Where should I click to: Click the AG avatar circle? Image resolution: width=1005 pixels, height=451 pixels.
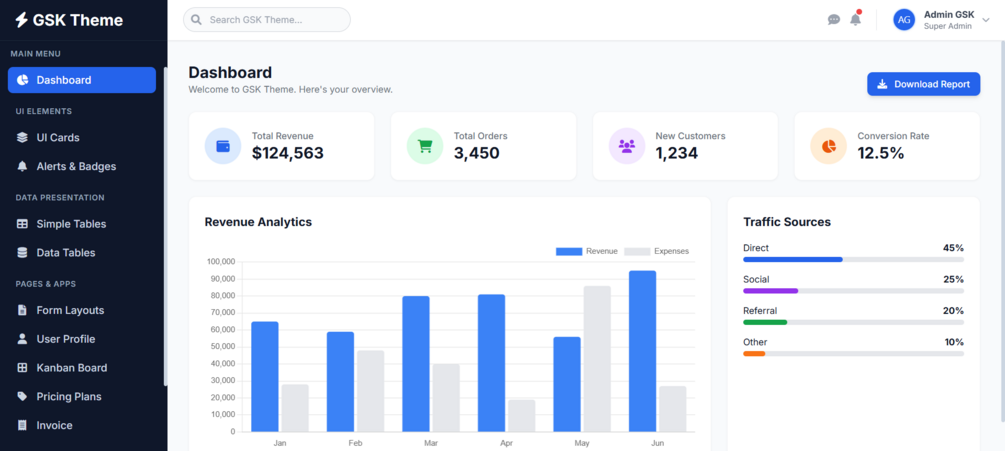click(x=904, y=20)
